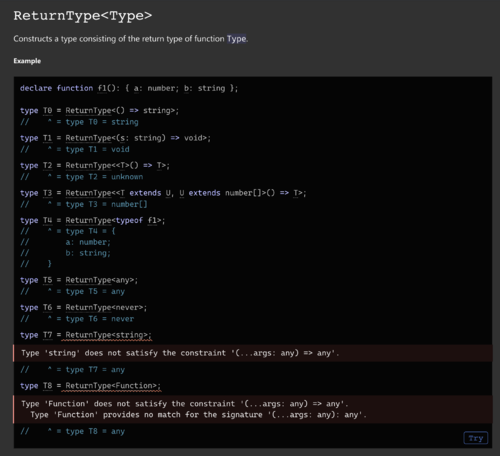The width and height of the screenshot is (500, 456).
Task: Click ReturnType in the T1 declaration line
Action: tap(88, 138)
